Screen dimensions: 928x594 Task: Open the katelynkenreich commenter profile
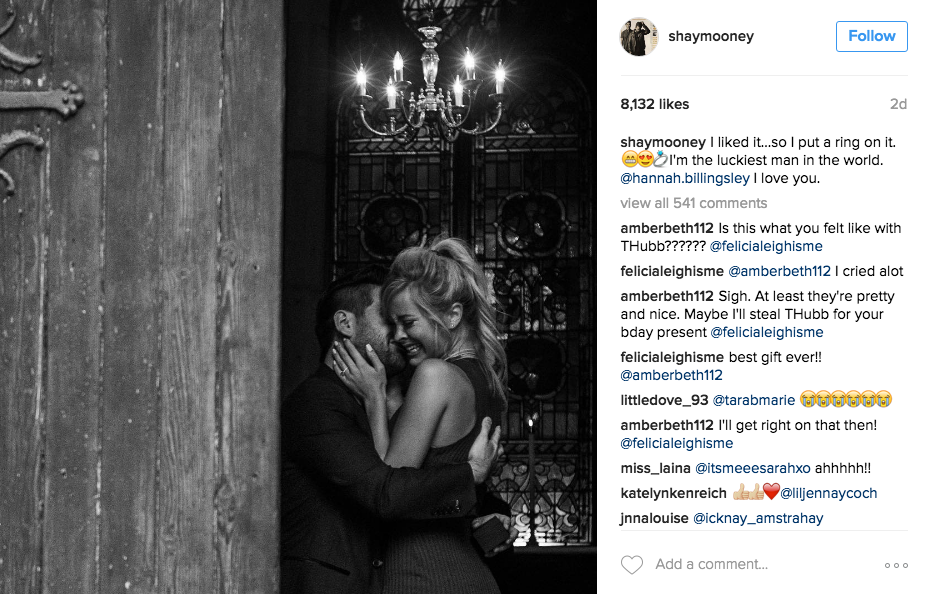click(674, 493)
